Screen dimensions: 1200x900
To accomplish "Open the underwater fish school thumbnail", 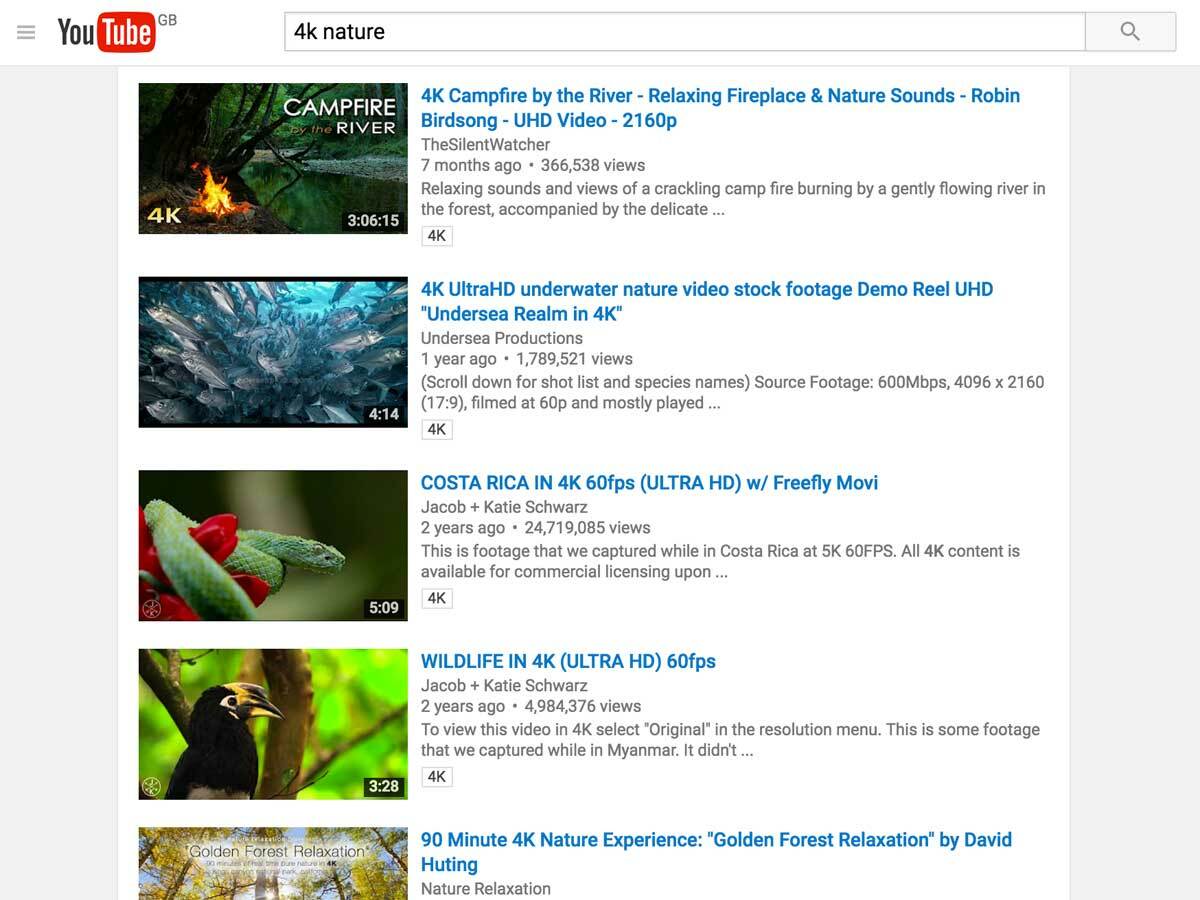I will click(x=273, y=352).
